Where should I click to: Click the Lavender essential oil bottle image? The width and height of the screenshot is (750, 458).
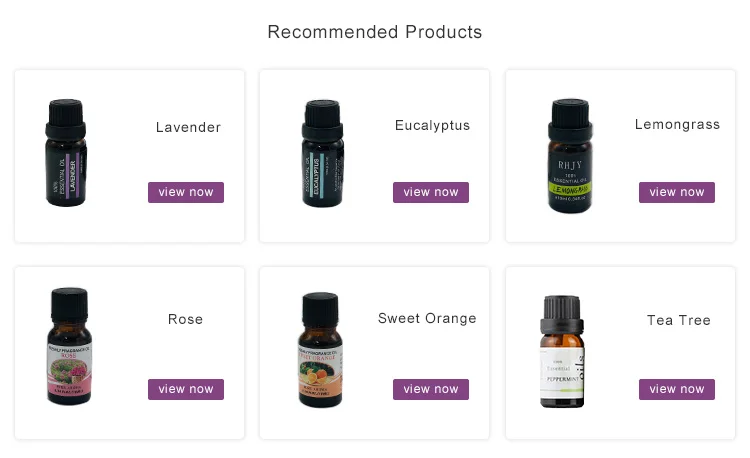click(66, 153)
